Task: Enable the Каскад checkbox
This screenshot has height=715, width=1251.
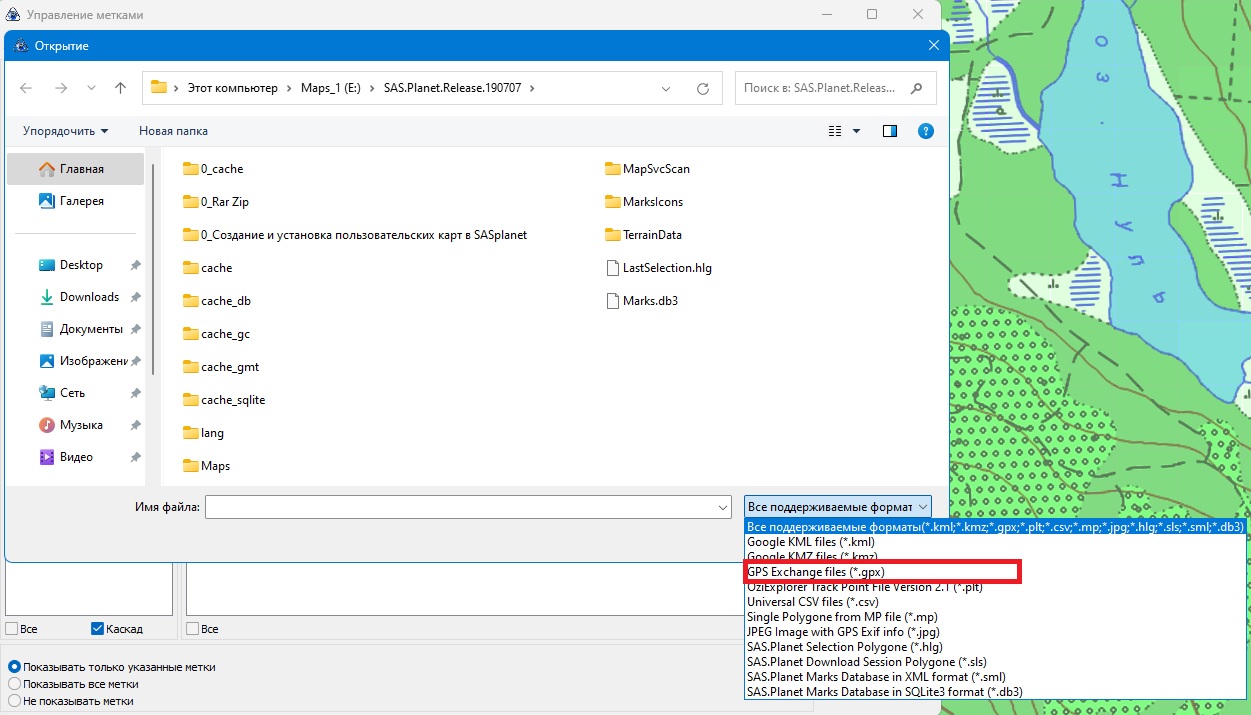Action: pyautogui.click(x=98, y=629)
